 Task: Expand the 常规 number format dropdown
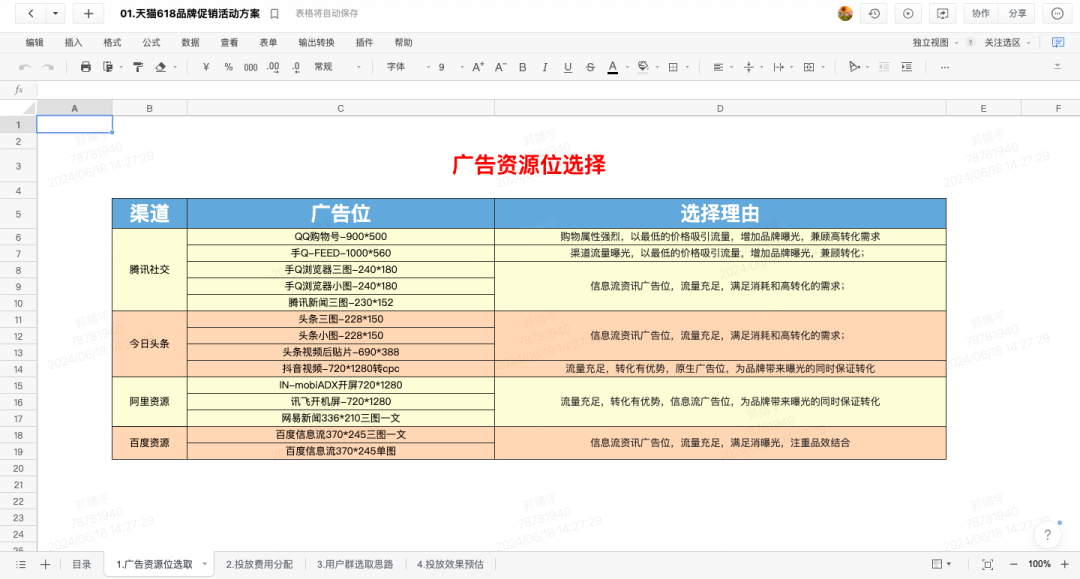click(x=337, y=67)
